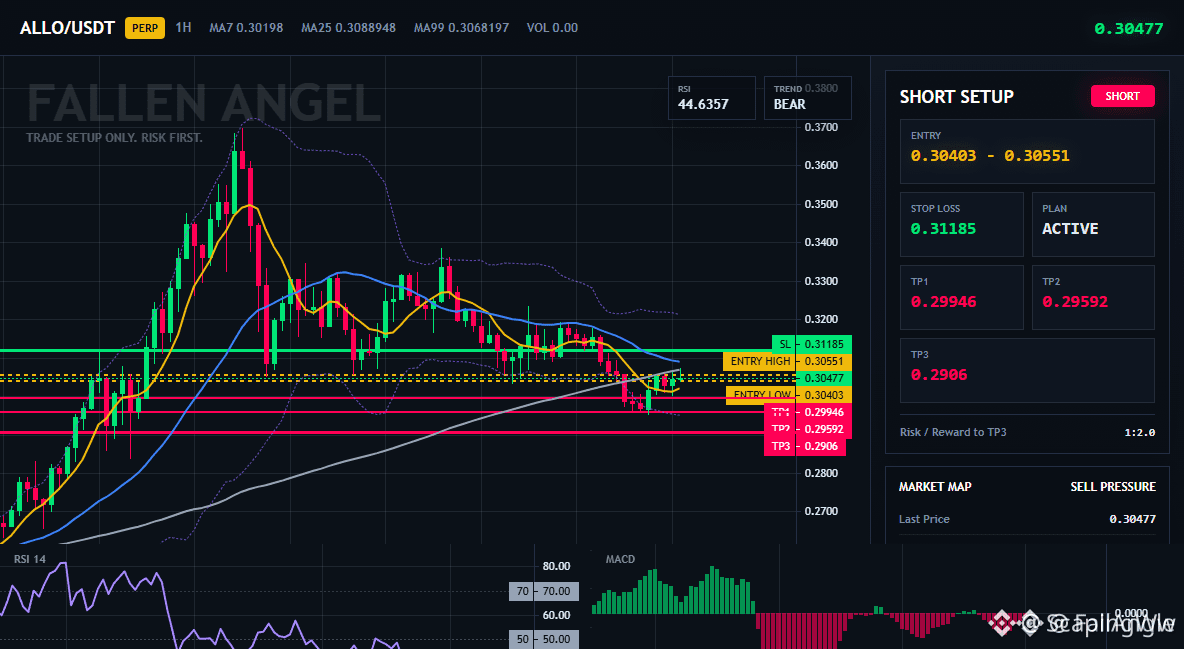Viewport: 1184px width, 649px height.
Task: Click the 0.3300 price axis label
Action: [821, 281]
